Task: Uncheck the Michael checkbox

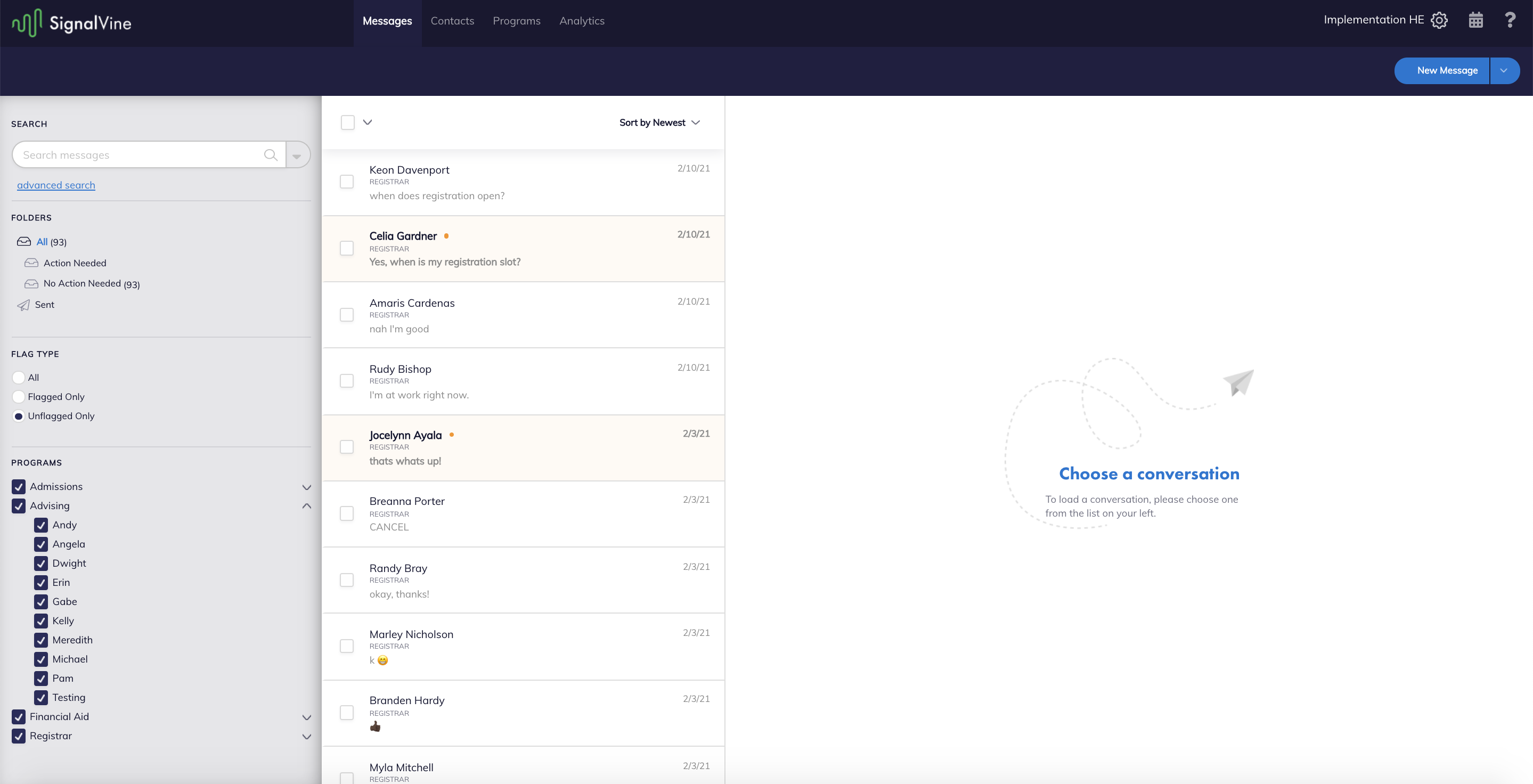Action: point(41,659)
